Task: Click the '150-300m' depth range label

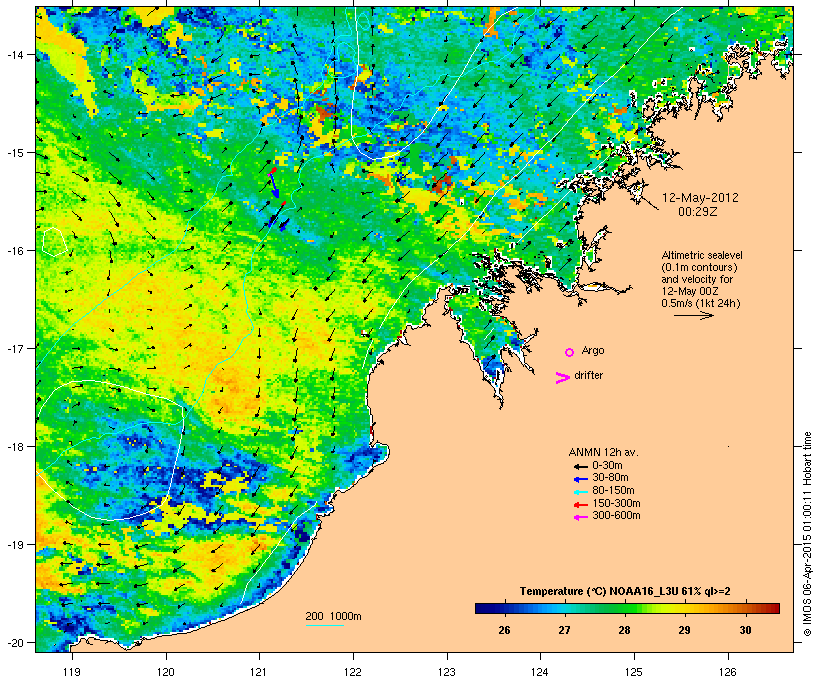Action: (616, 503)
